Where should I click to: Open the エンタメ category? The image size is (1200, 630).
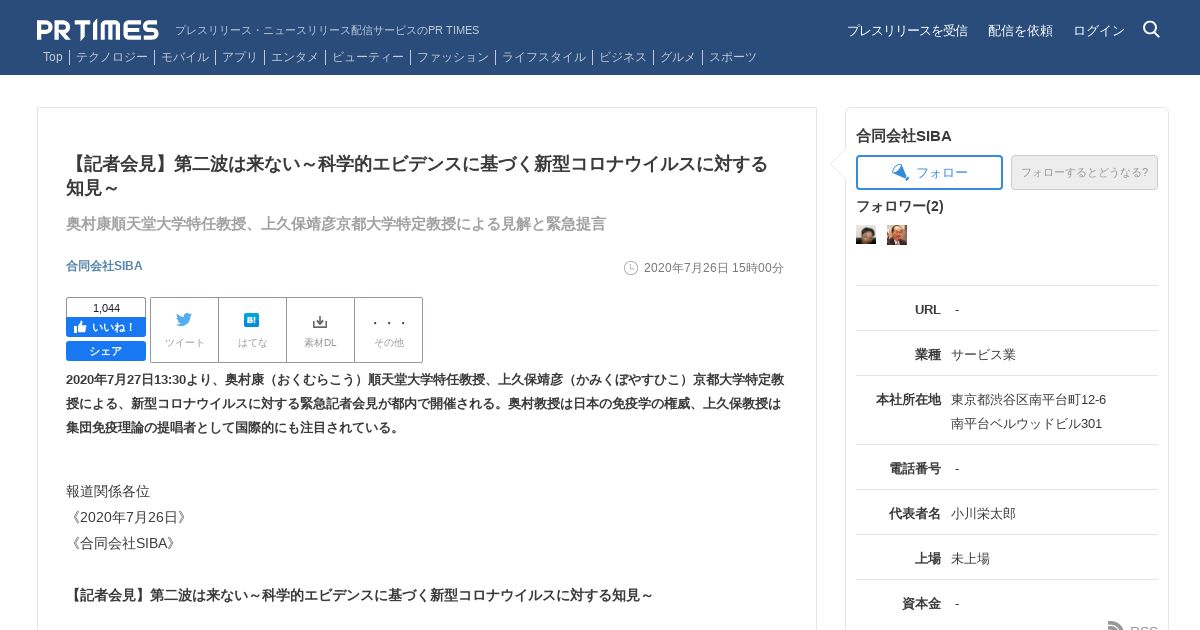point(295,57)
